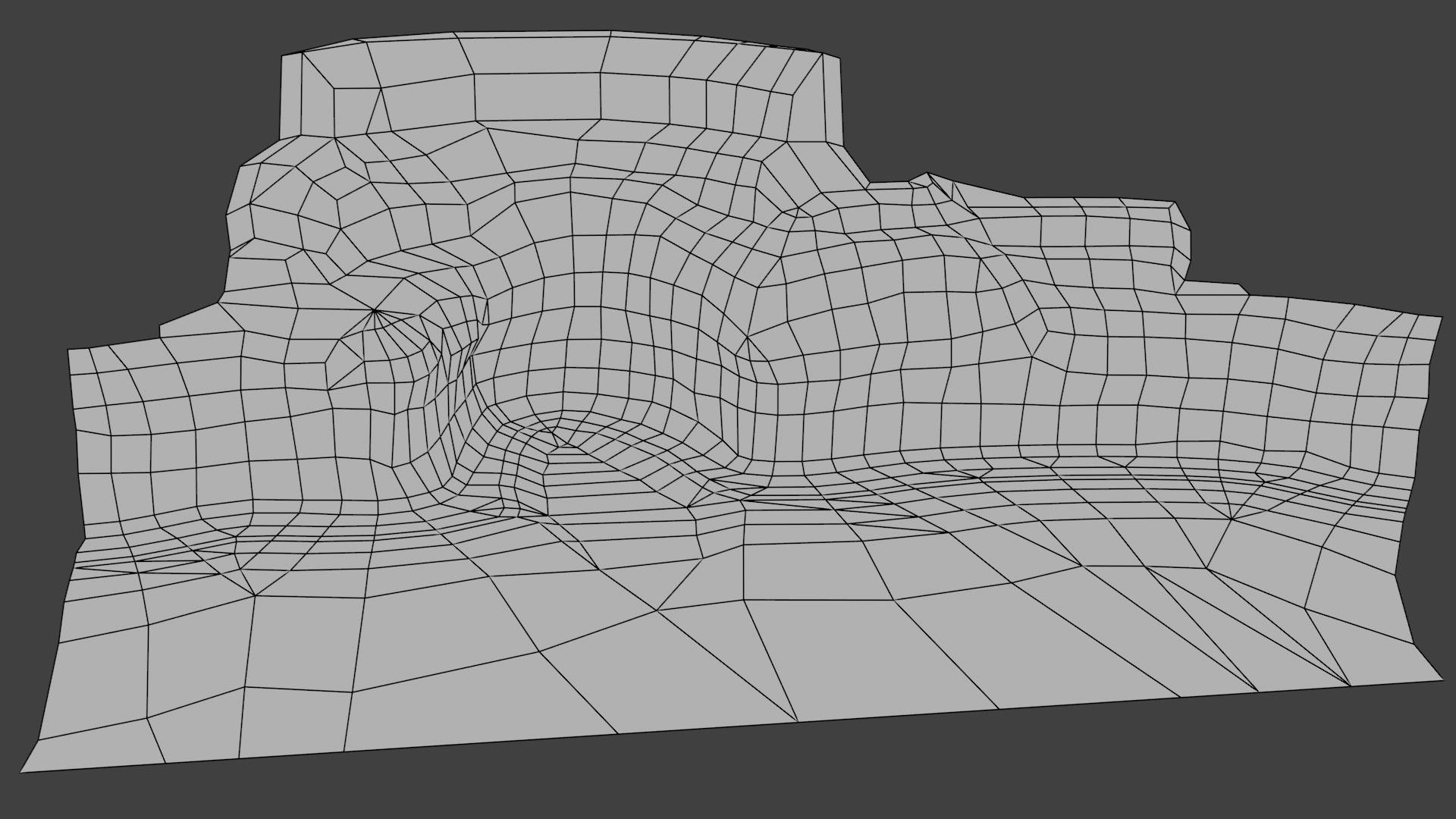Click top-left corner of the cylinder cap
1456x819 pixels.
pos(282,55)
